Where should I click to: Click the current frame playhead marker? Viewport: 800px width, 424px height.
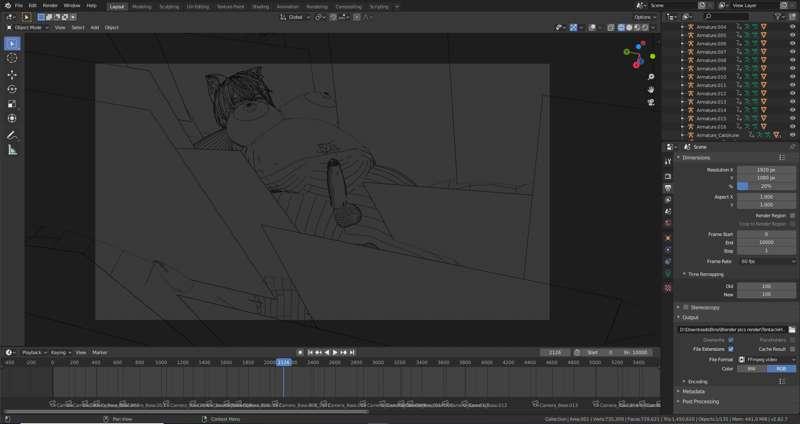[x=284, y=362]
